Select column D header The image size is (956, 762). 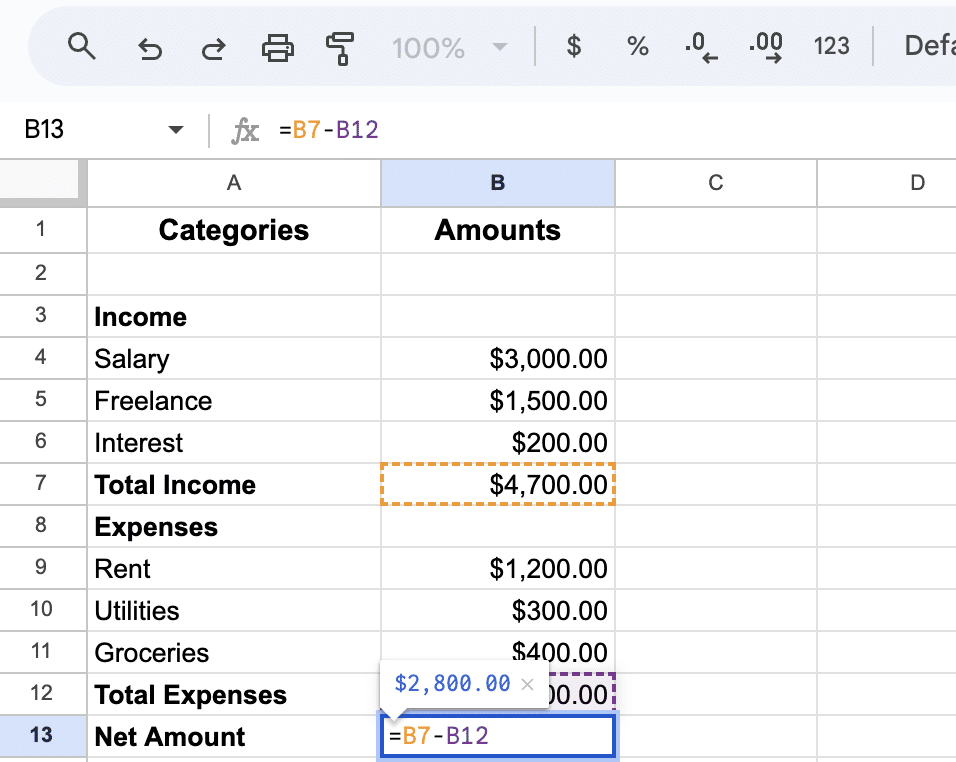pos(886,183)
